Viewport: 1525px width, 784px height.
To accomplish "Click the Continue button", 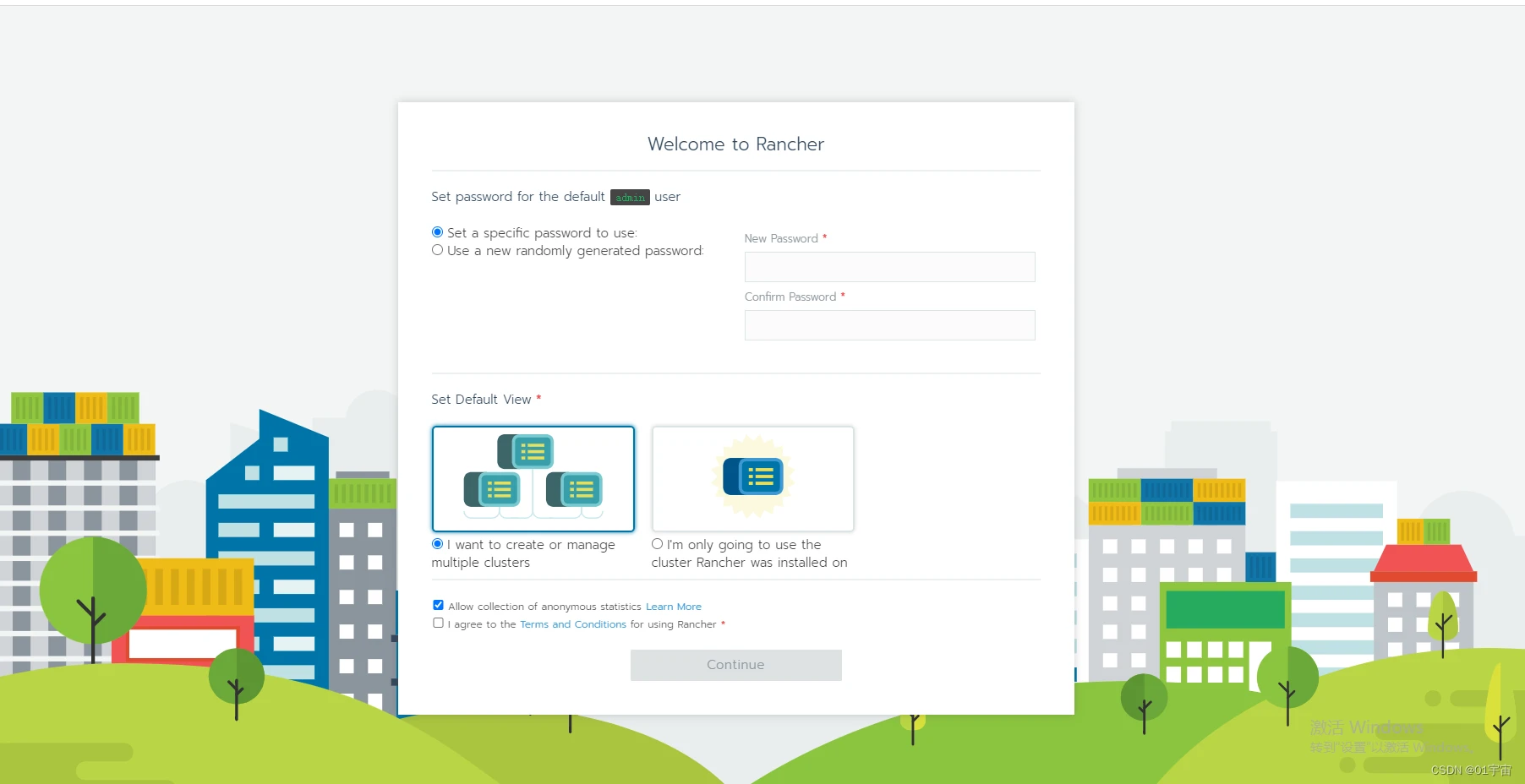I will coord(735,665).
